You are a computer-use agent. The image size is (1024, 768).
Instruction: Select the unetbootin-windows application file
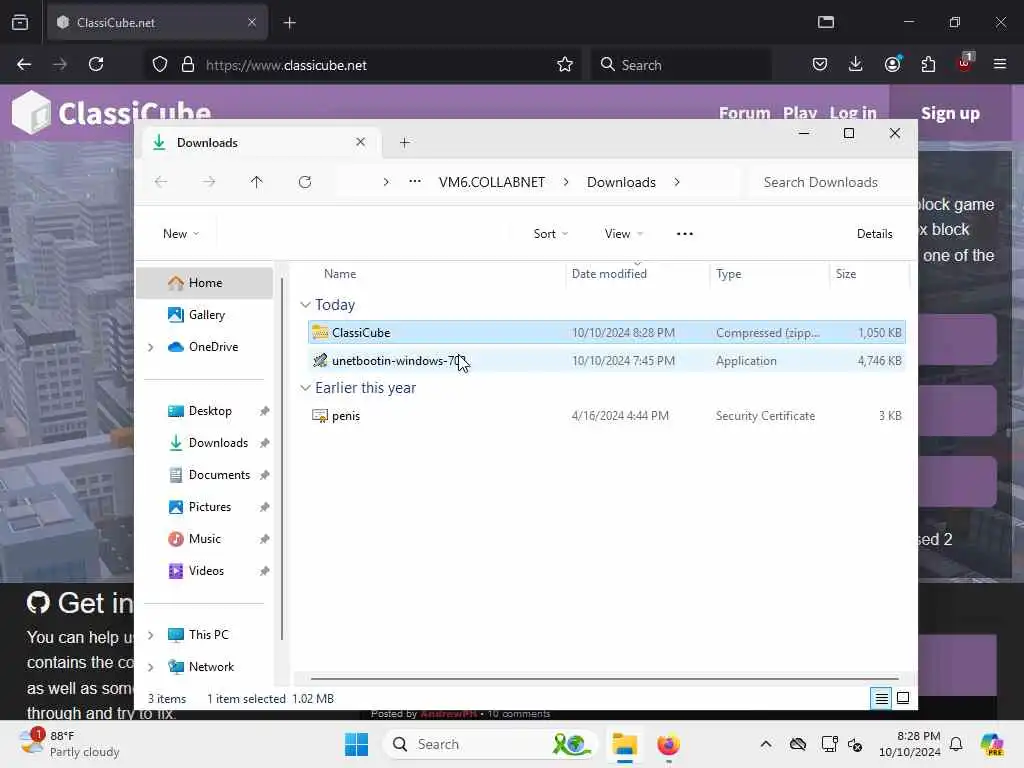[x=607, y=360]
